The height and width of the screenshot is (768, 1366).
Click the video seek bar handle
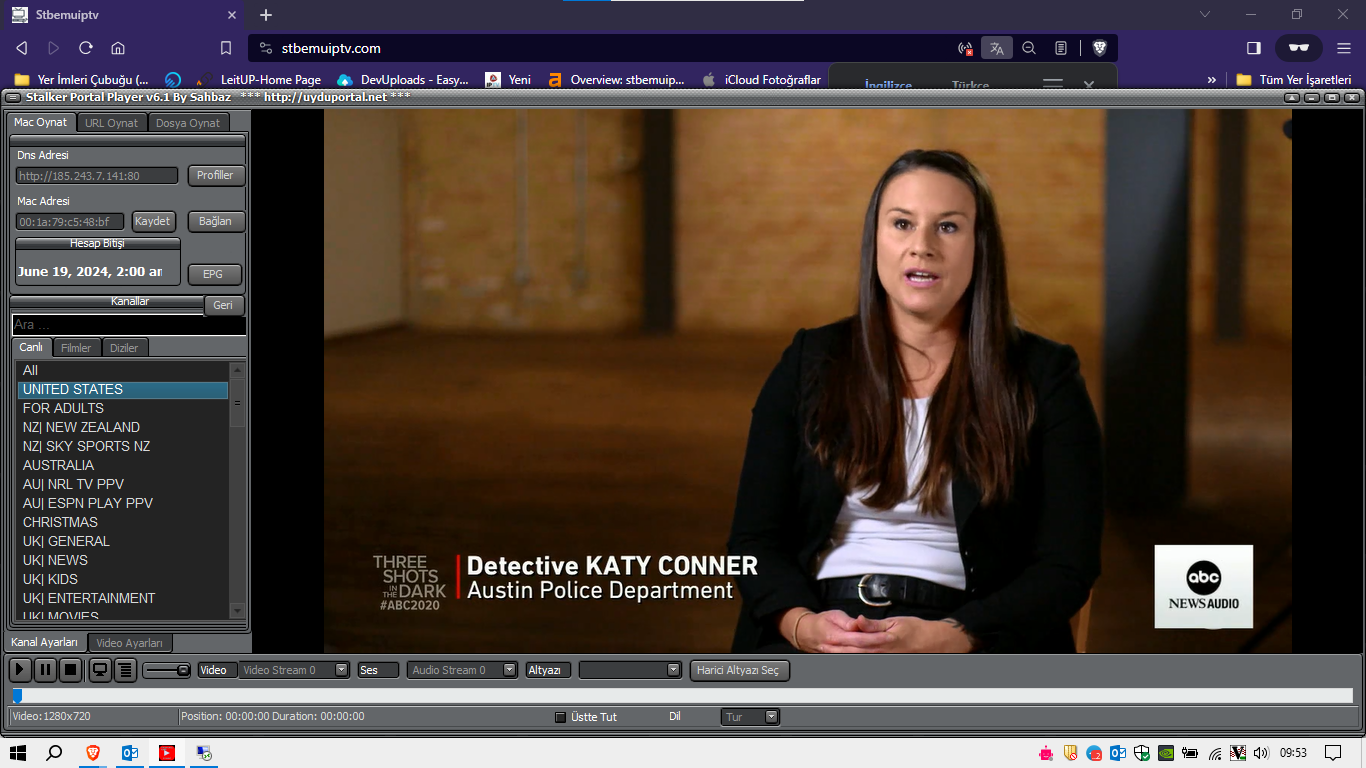(17, 696)
